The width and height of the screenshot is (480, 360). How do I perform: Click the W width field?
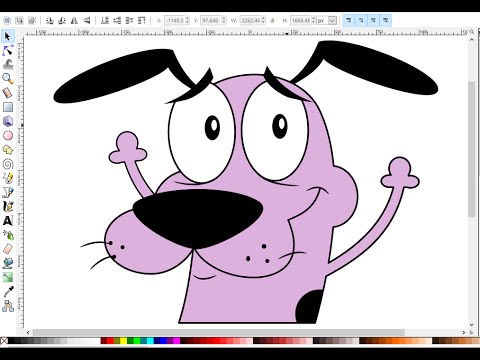click(251, 21)
